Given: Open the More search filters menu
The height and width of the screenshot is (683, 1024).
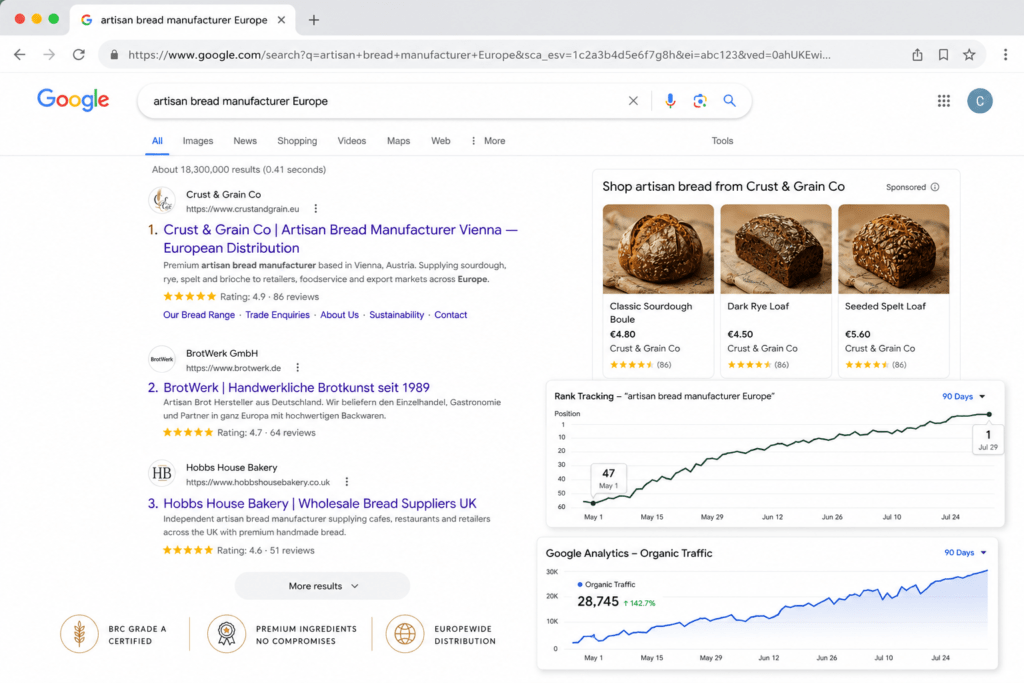Looking at the screenshot, I should coord(488,141).
